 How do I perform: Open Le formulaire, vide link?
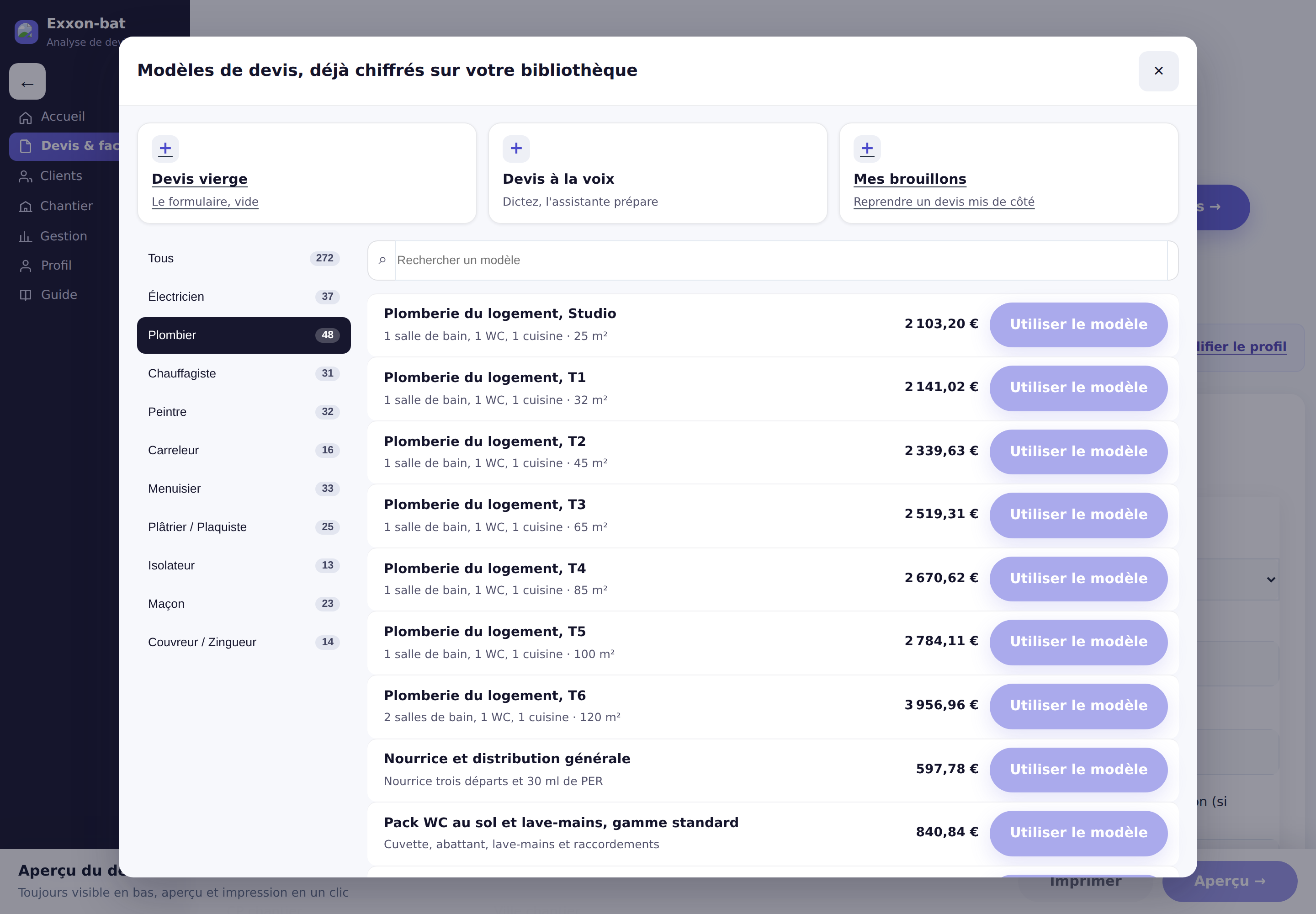[205, 202]
